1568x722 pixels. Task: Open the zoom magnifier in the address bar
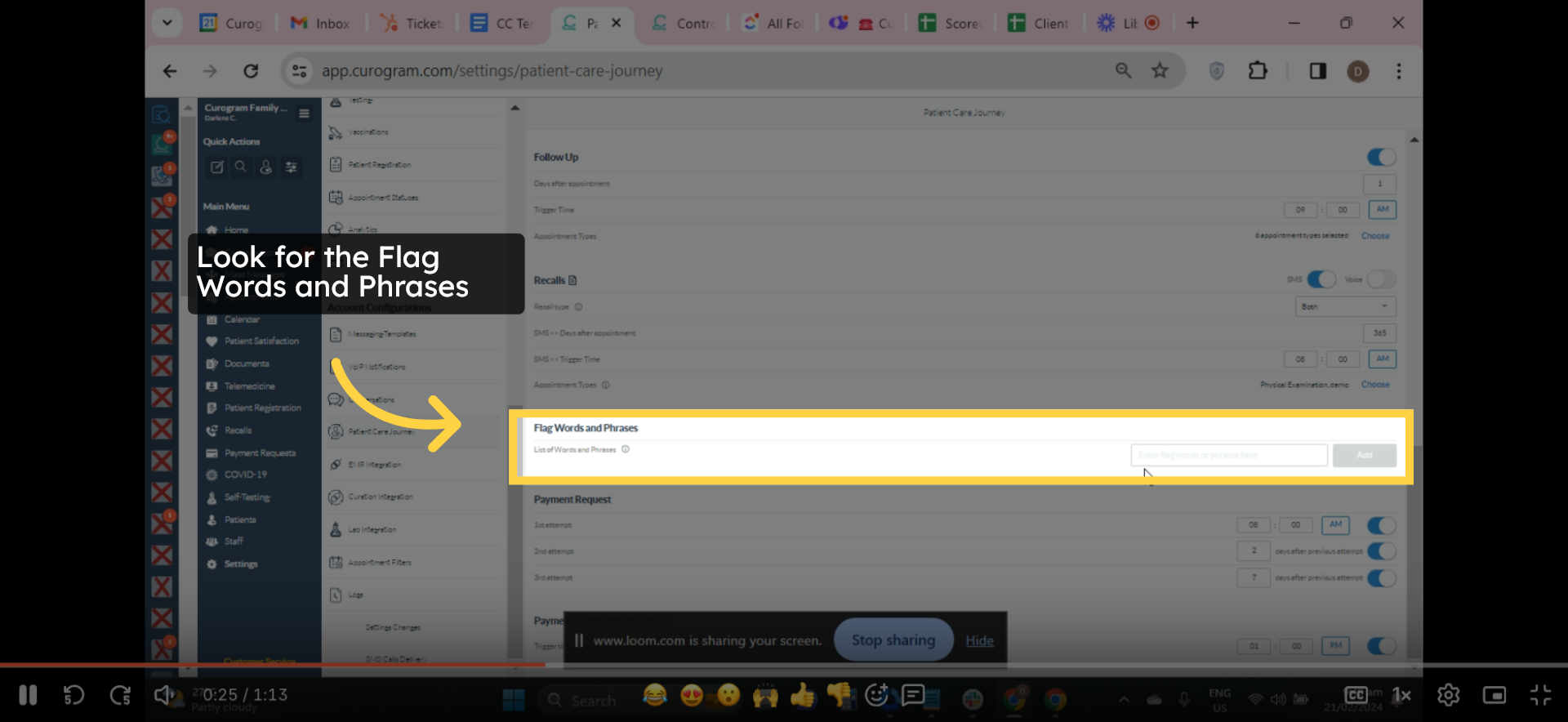coord(1124,71)
